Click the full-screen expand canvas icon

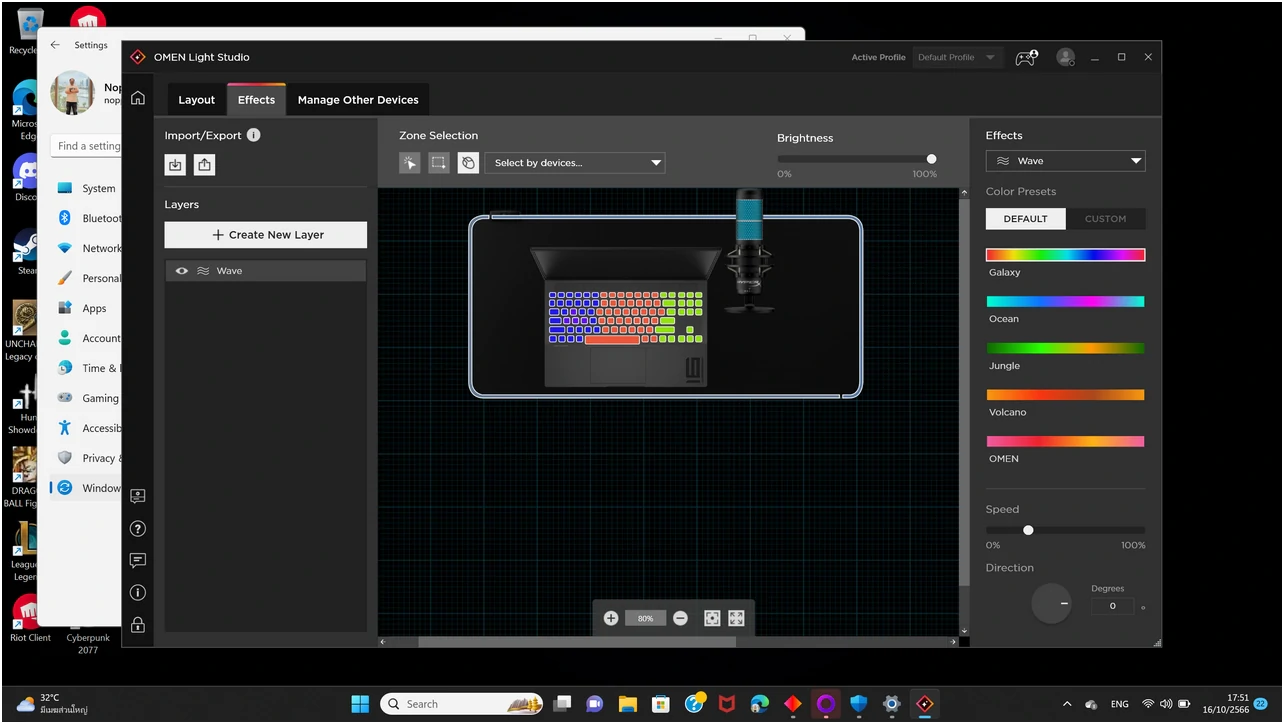tap(737, 619)
